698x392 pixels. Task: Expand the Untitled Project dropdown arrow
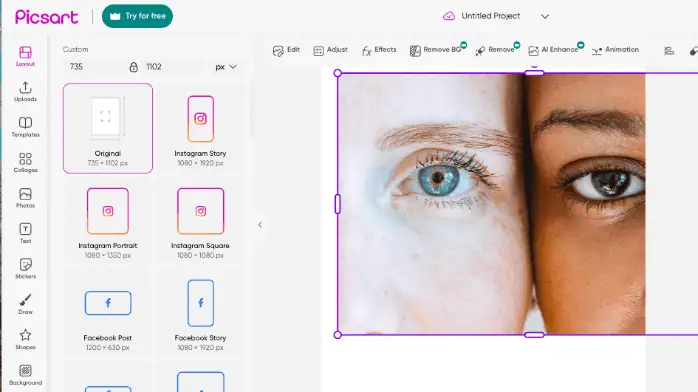pyautogui.click(x=545, y=16)
